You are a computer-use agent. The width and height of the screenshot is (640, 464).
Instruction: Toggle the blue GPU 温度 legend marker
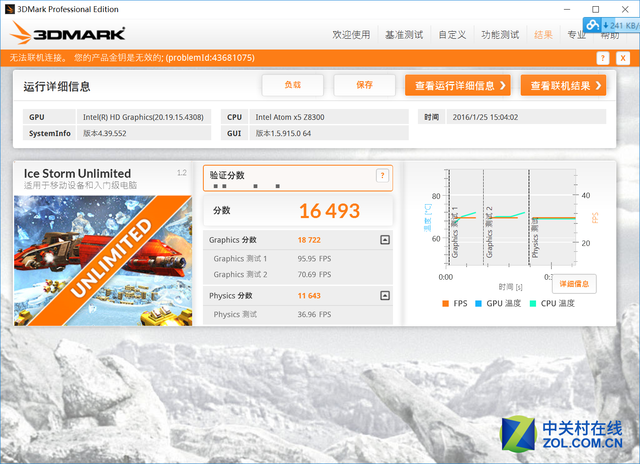pyautogui.click(x=479, y=303)
